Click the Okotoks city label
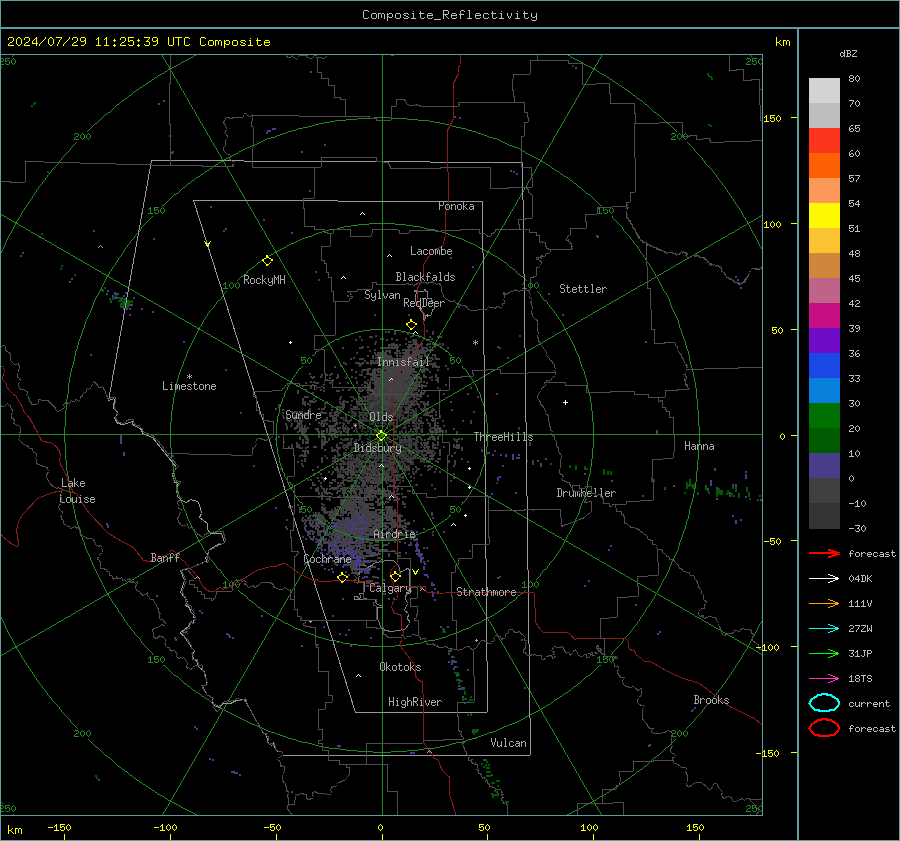This screenshot has width=900, height=841. [400, 668]
